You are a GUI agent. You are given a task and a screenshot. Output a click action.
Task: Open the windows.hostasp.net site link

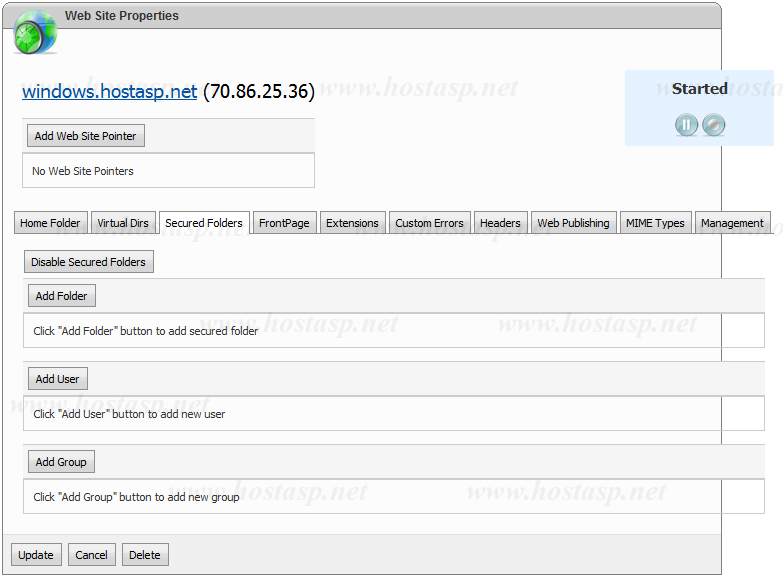tap(110, 92)
